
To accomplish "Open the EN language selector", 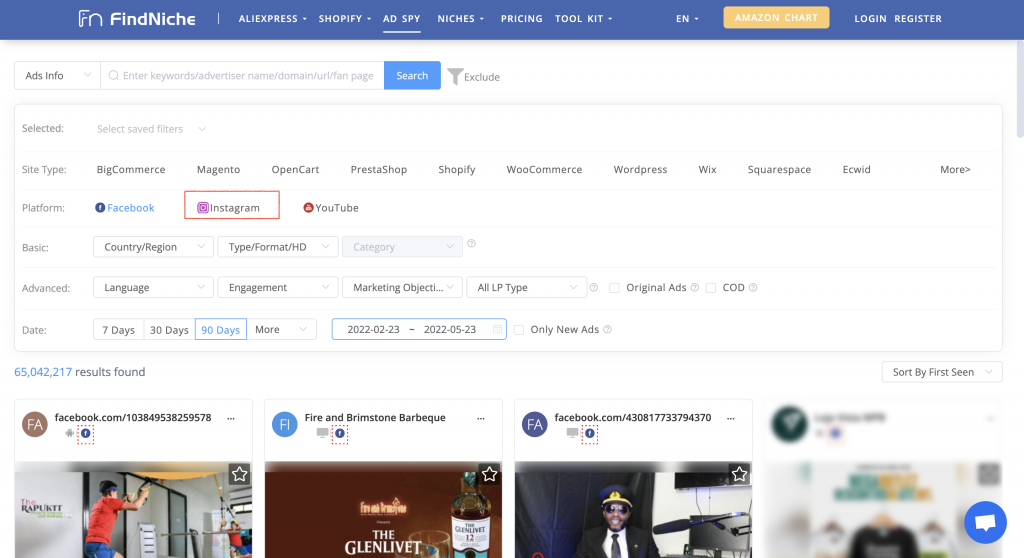I will point(687,18).
